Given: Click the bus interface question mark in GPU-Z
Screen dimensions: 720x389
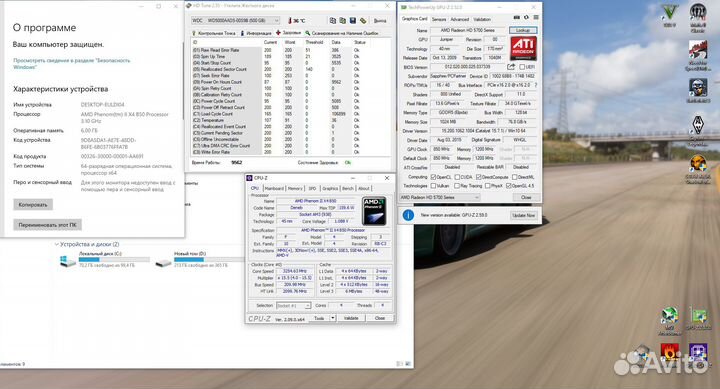Looking at the screenshot, I should click(x=535, y=85).
